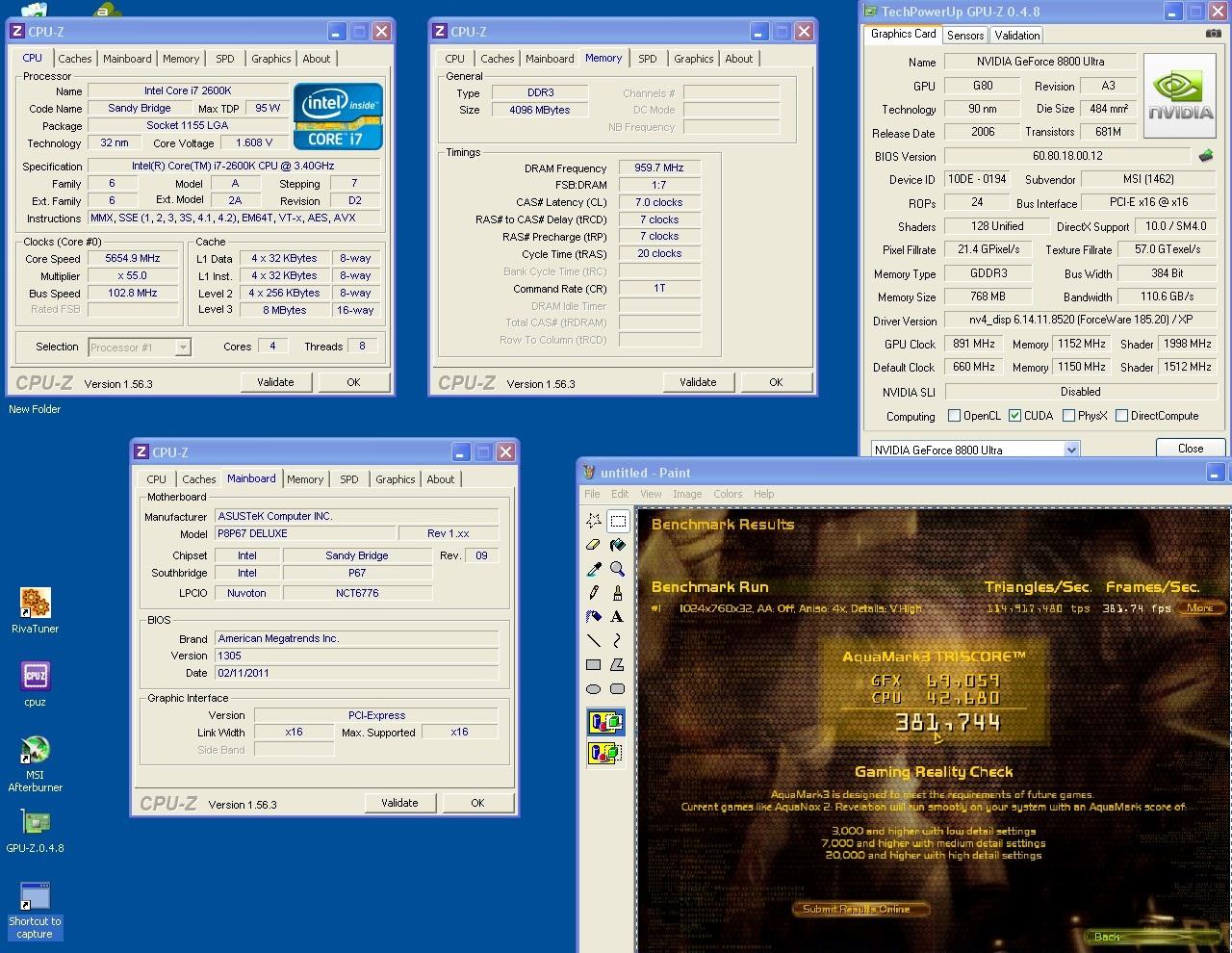The height and width of the screenshot is (953, 1232).
Task: Toggle the DirectCompute checkbox in GPU-Z
Action: (1121, 416)
